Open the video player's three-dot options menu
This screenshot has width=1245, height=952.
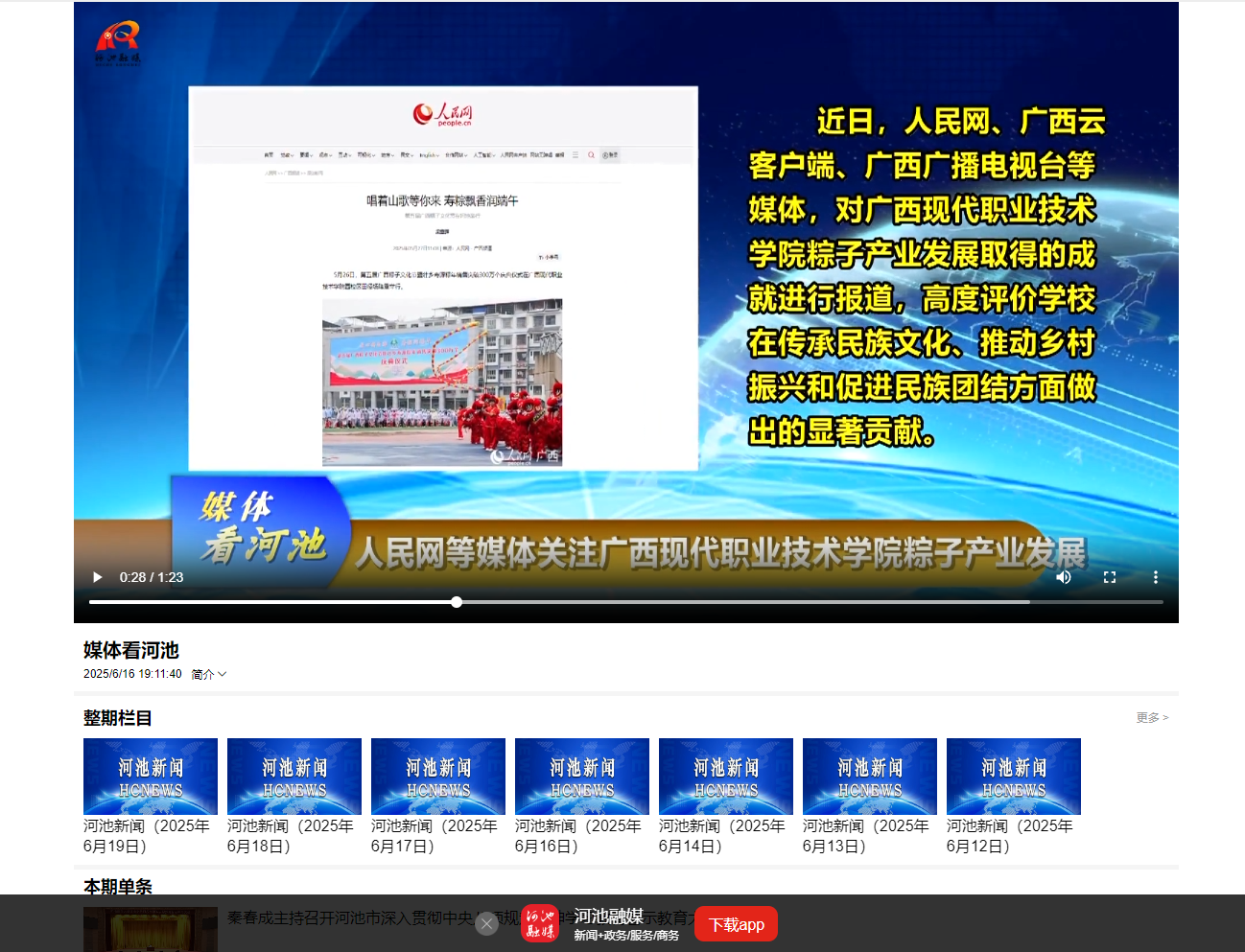point(1155,576)
